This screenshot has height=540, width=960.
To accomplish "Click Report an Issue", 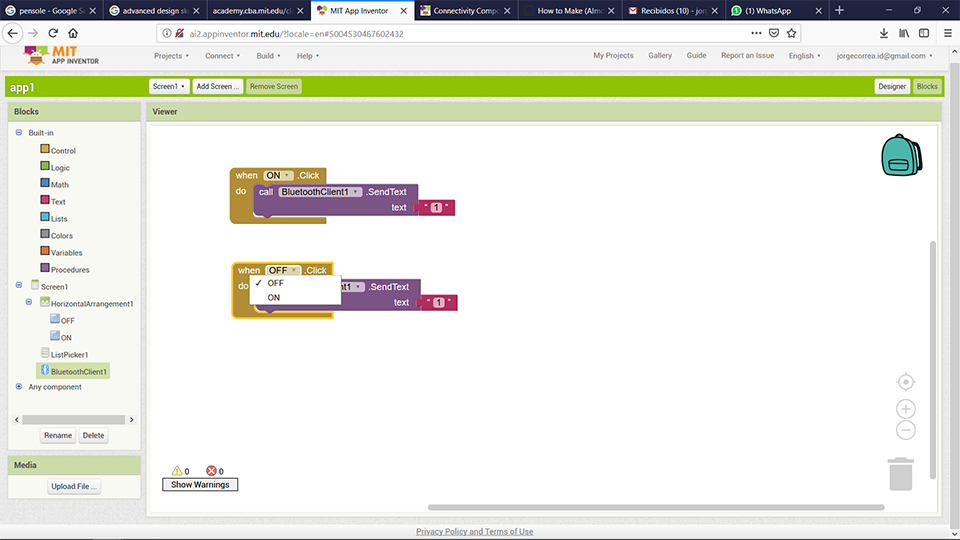I will click(x=747, y=55).
